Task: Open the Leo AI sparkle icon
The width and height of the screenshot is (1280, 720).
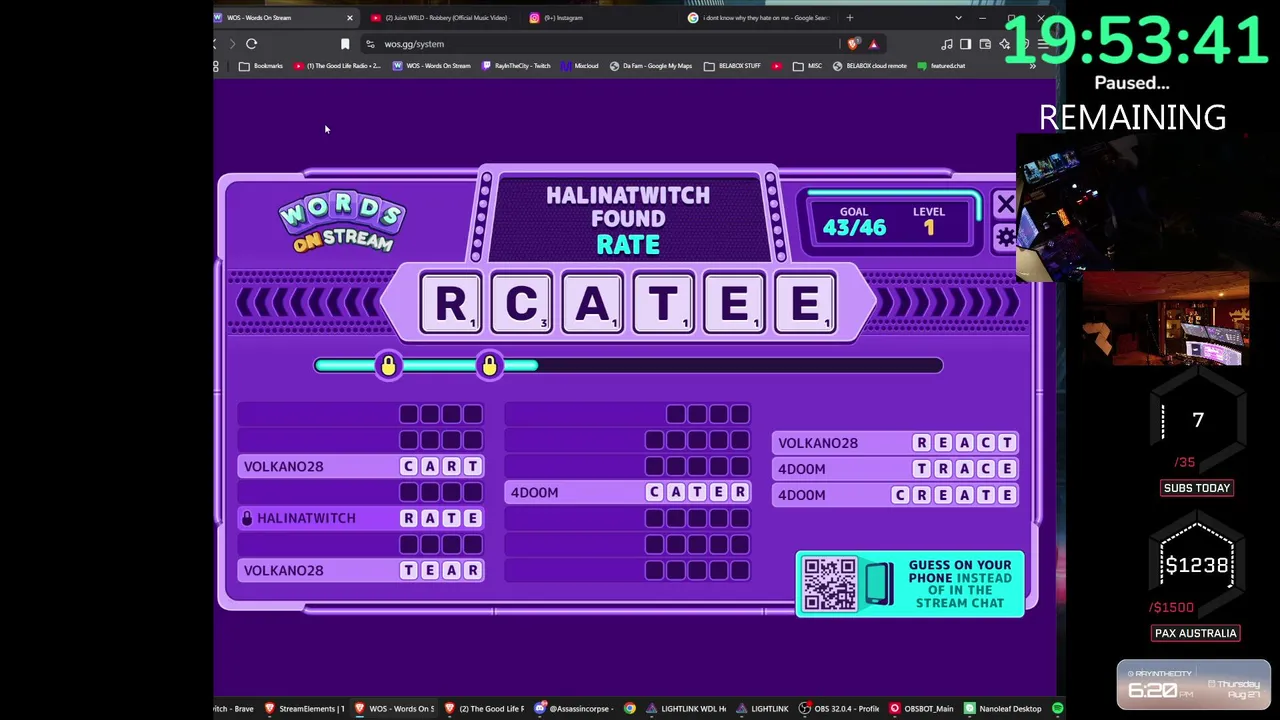Action: [x=1004, y=44]
